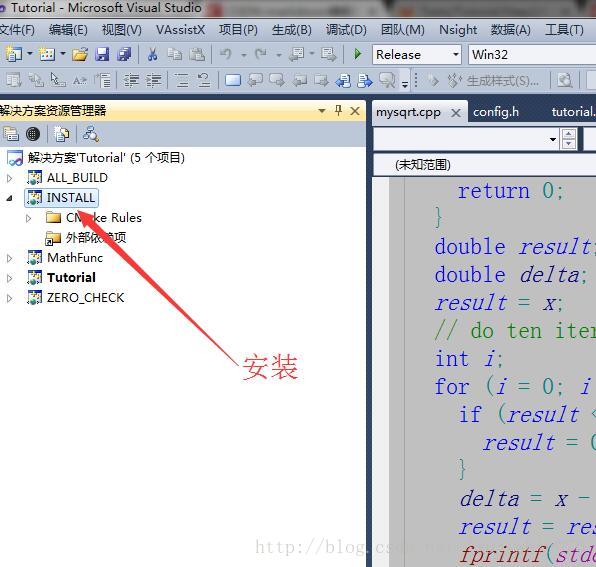This screenshot has width=596, height=567.
Task: Open the Undo history dropdown arrow
Action: click(x=244, y=55)
